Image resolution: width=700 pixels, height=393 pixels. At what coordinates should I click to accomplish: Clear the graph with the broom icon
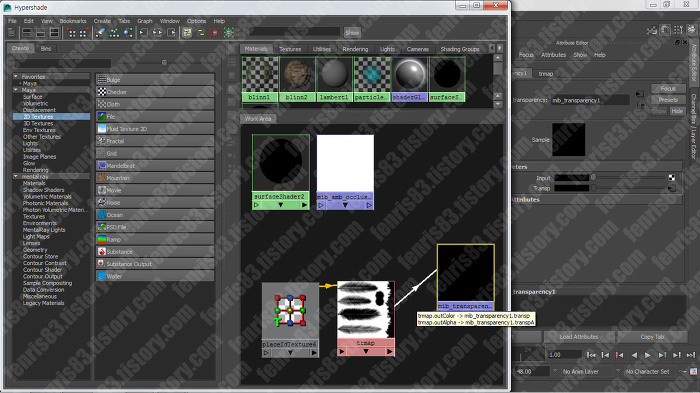click(100, 33)
